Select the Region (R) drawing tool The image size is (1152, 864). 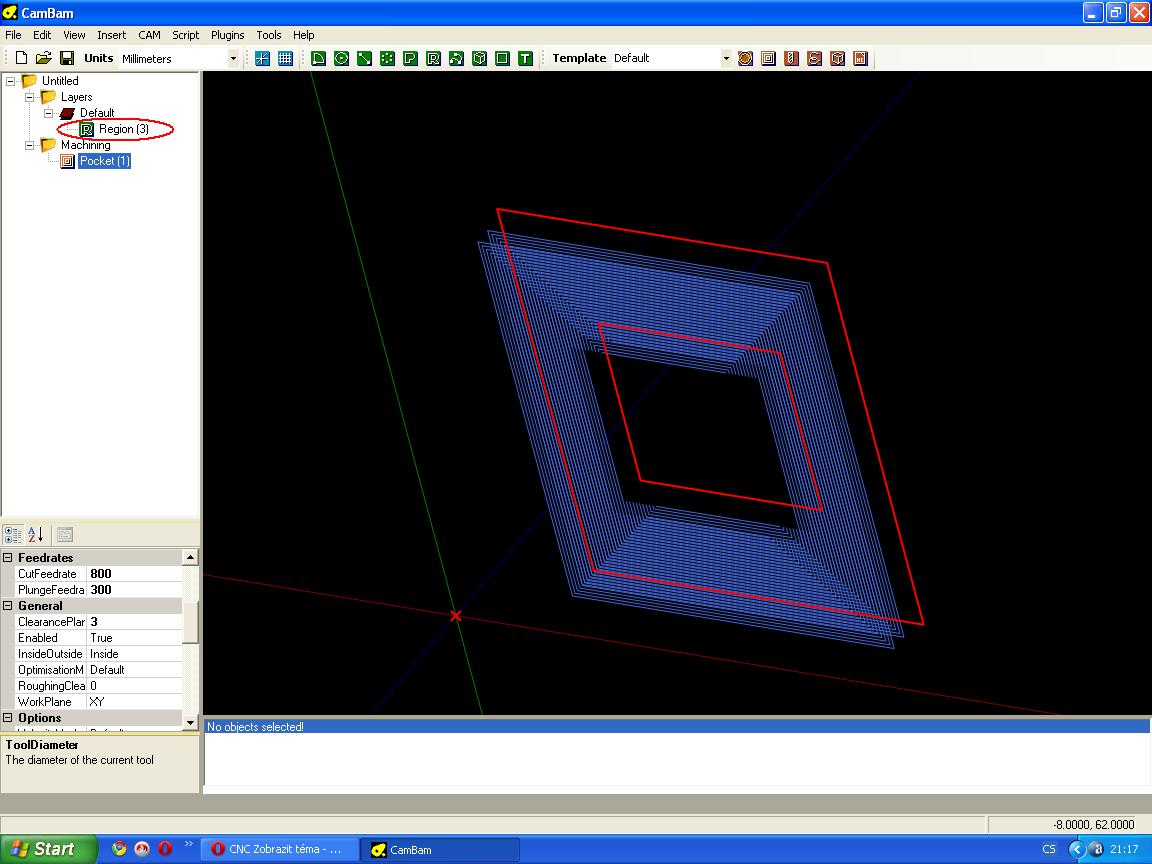click(433, 58)
